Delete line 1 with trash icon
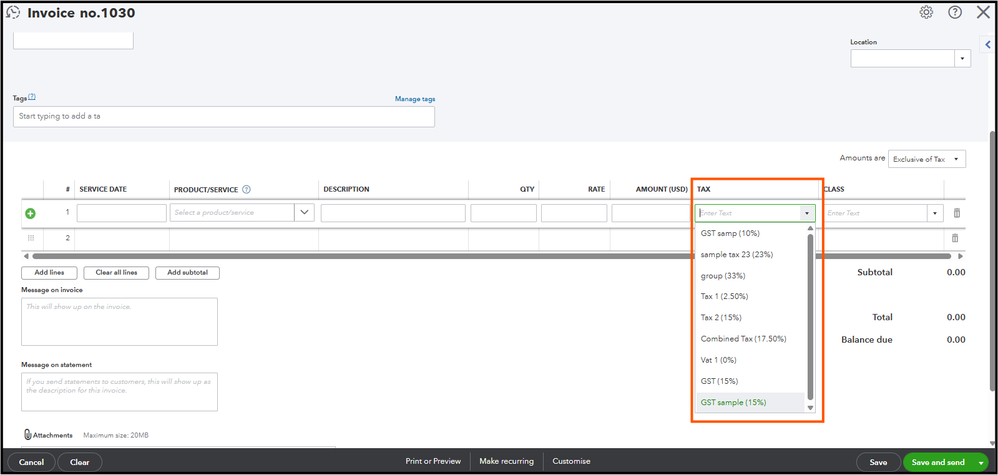This screenshot has height=475, width=998. (x=956, y=213)
